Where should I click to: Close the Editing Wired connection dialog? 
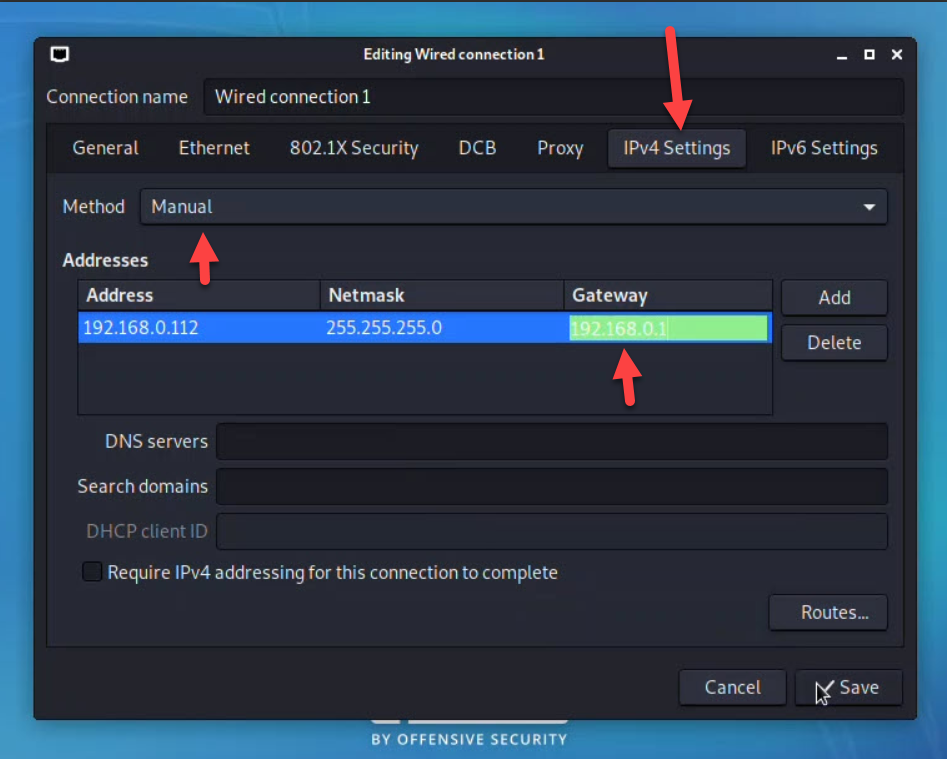point(897,54)
